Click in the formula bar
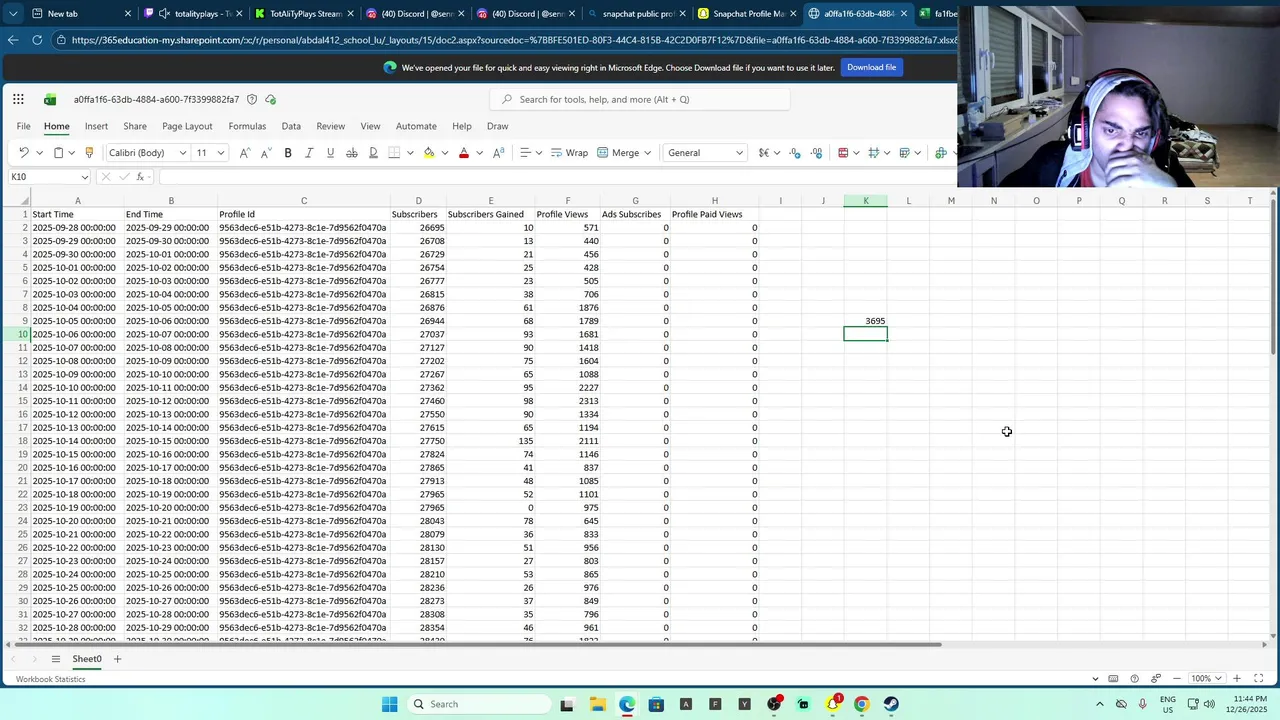 point(560,177)
